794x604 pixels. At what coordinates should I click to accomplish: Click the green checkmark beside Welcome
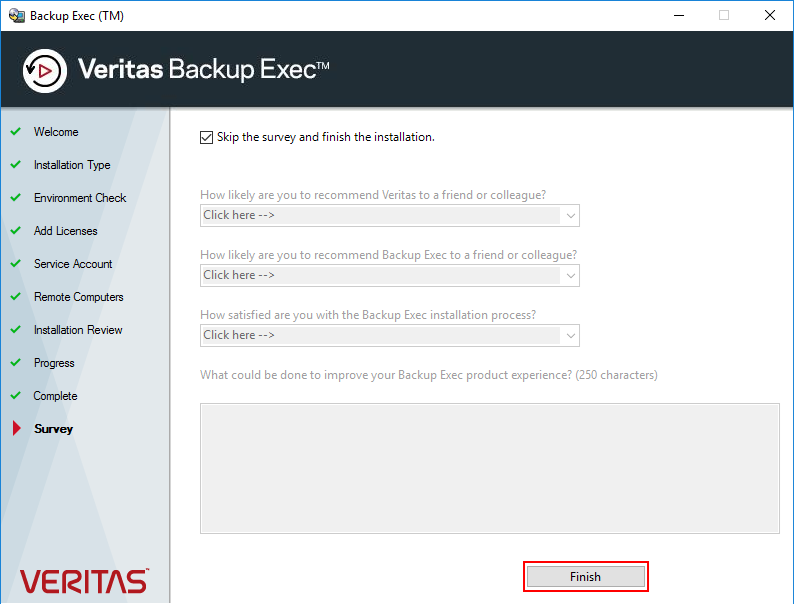[16, 131]
